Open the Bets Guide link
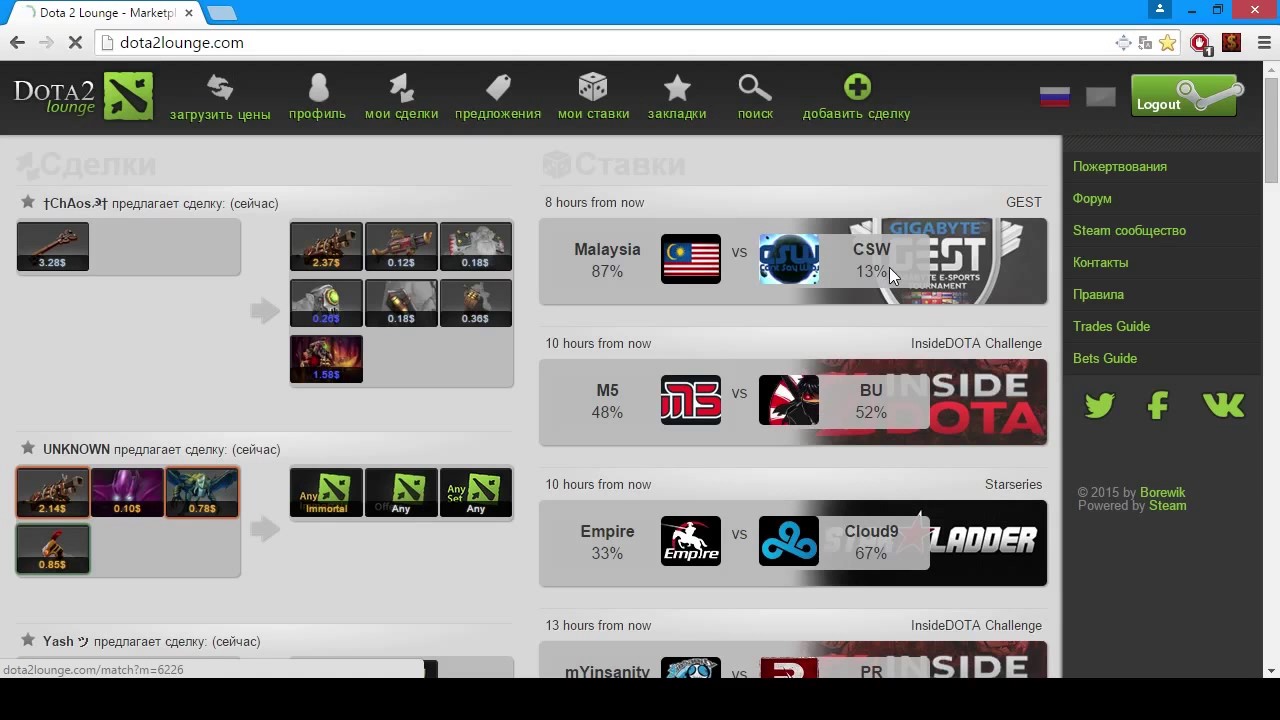Viewport: 1280px width, 720px height. pyautogui.click(x=1105, y=358)
